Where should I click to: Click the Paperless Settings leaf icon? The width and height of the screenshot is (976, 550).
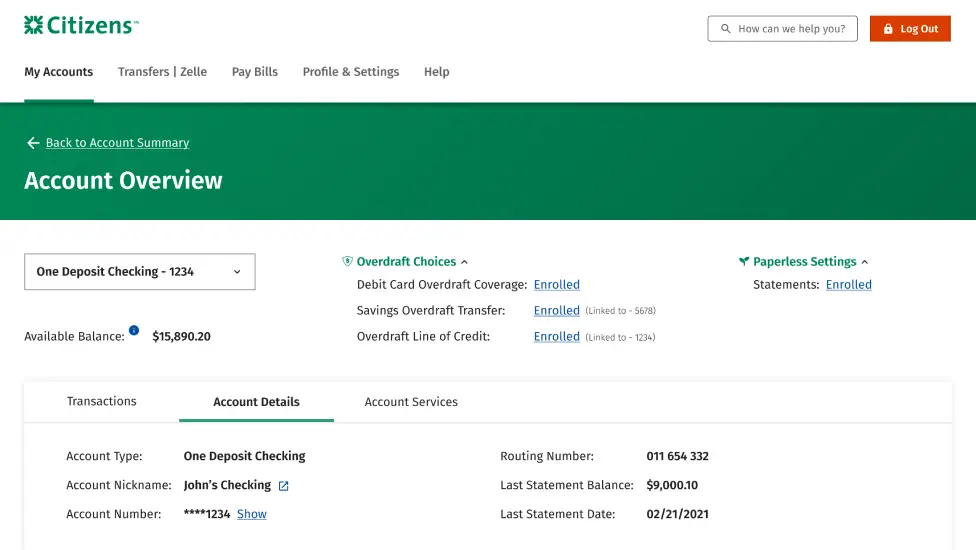[744, 261]
